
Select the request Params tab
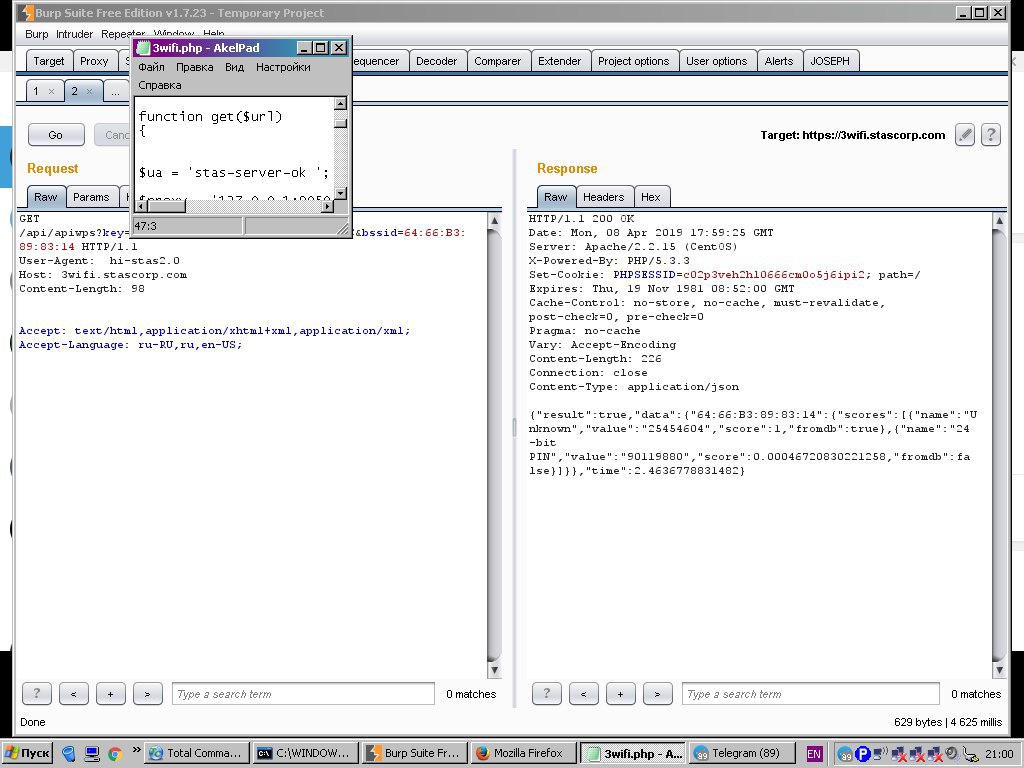pos(91,197)
